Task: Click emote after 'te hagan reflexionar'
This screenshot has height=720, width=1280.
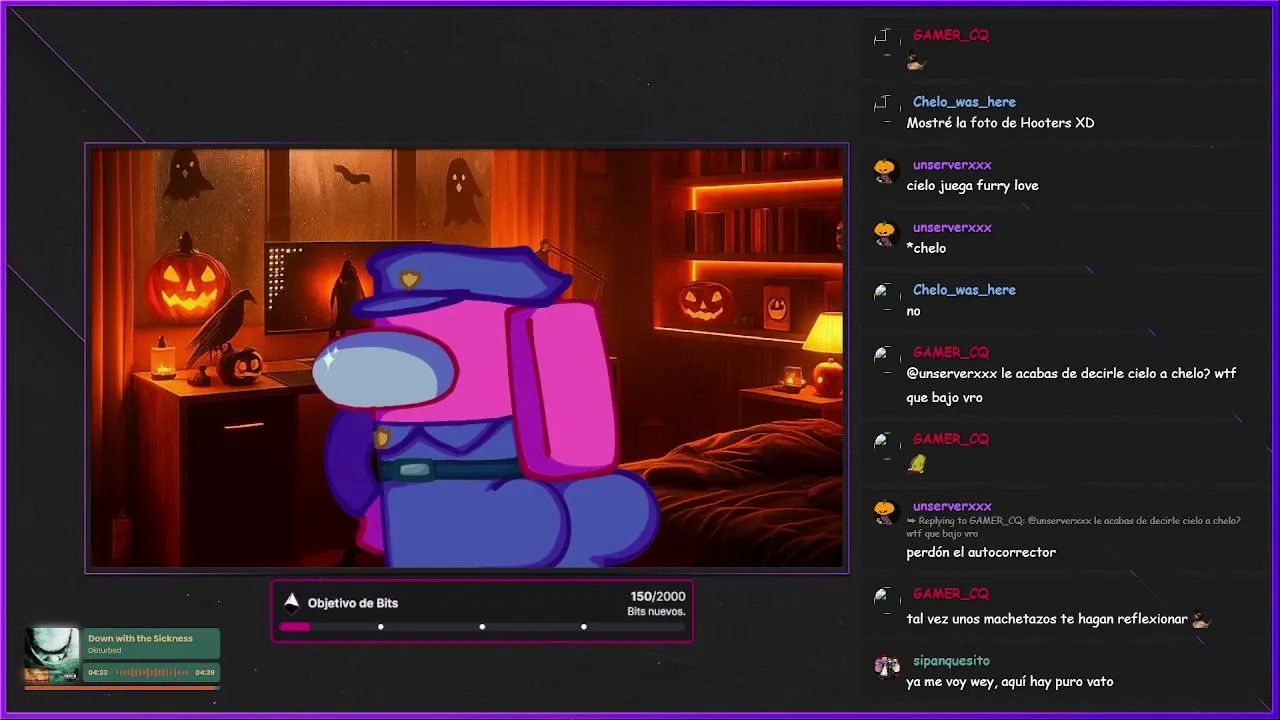Action: pos(1201,619)
